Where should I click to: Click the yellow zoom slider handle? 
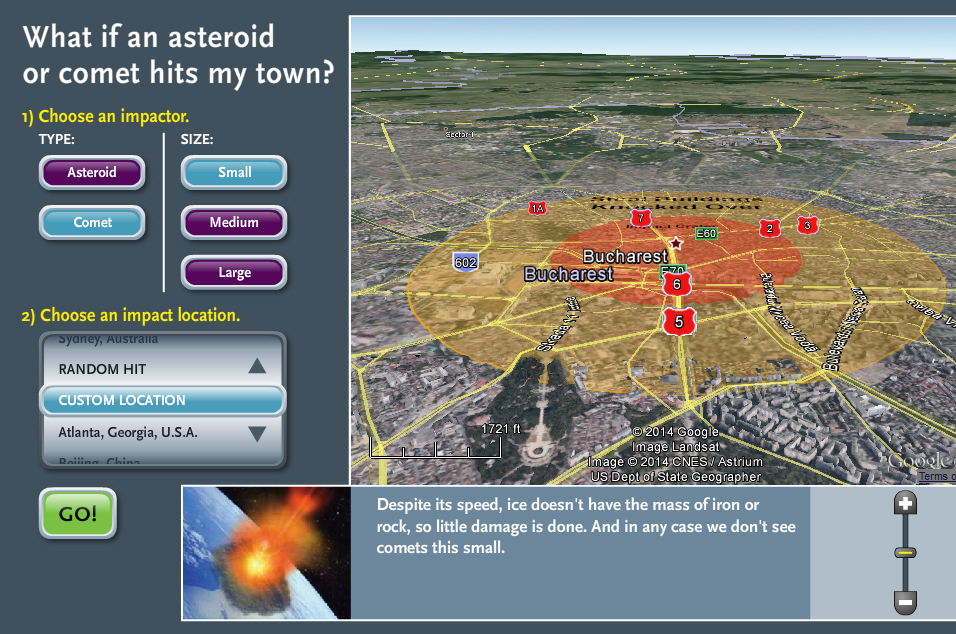[905, 552]
